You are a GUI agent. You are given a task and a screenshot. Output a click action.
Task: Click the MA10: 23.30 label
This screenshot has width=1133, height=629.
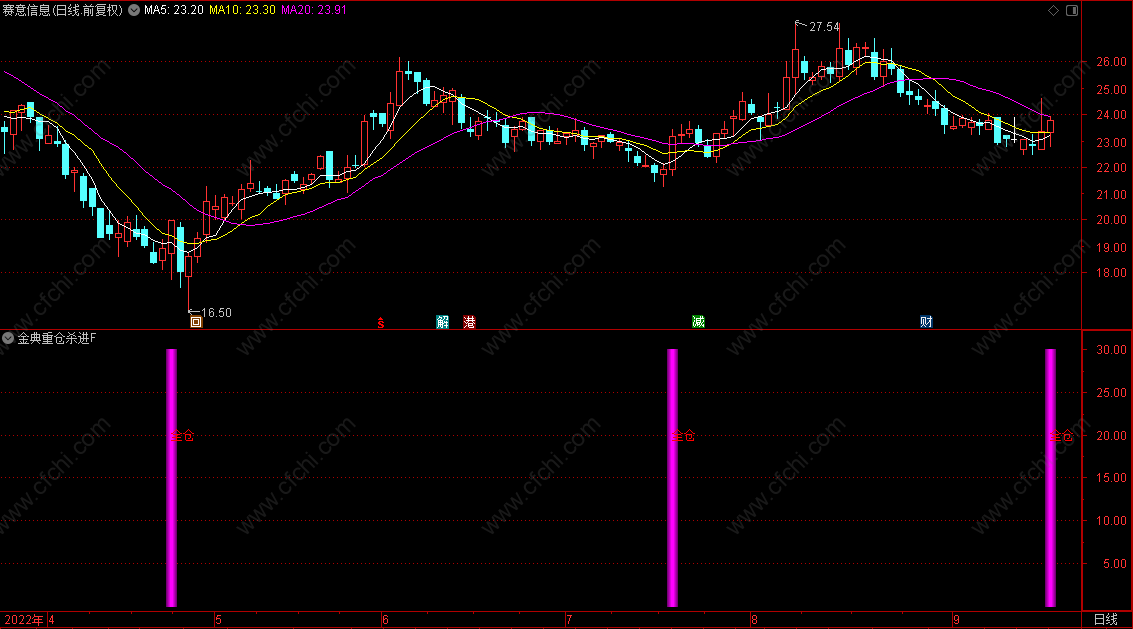click(242, 10)
